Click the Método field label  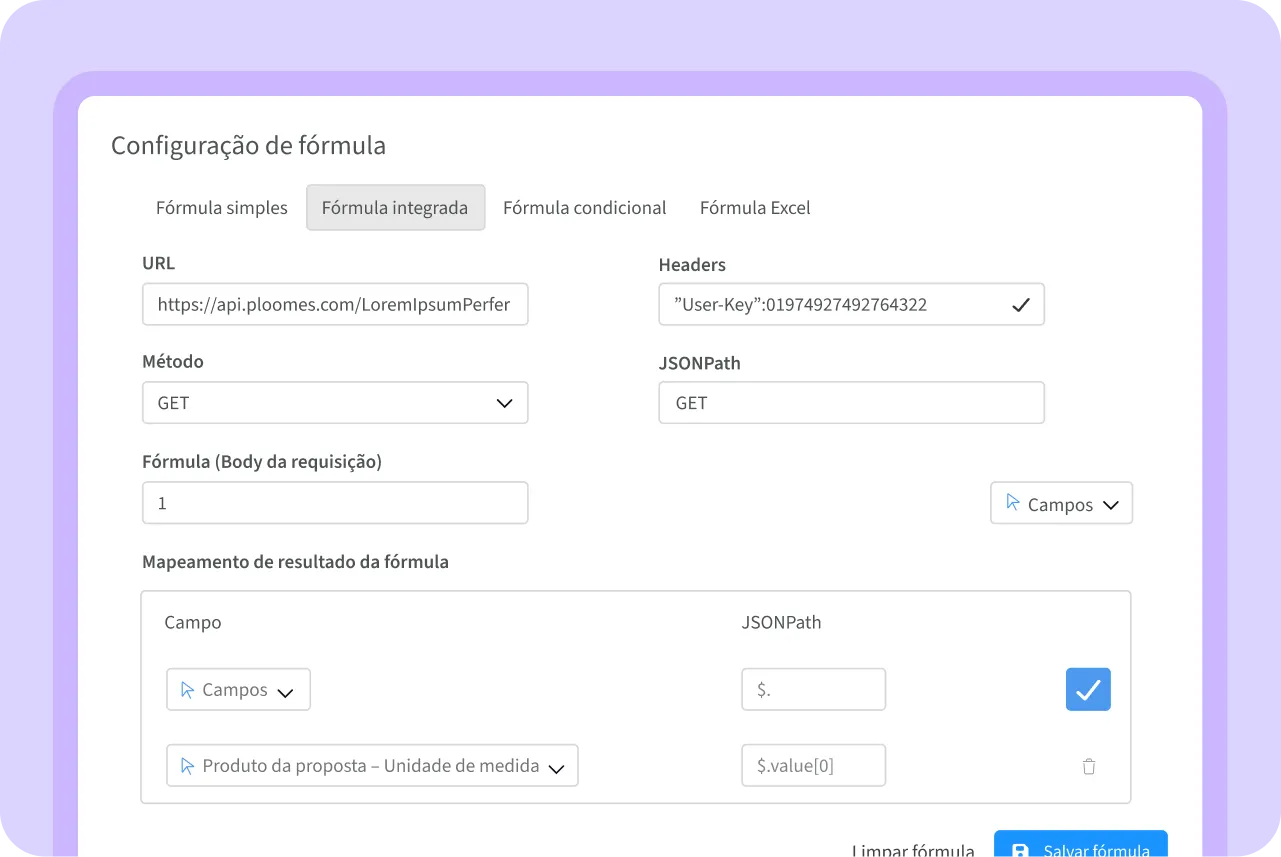tap(173, 362)
